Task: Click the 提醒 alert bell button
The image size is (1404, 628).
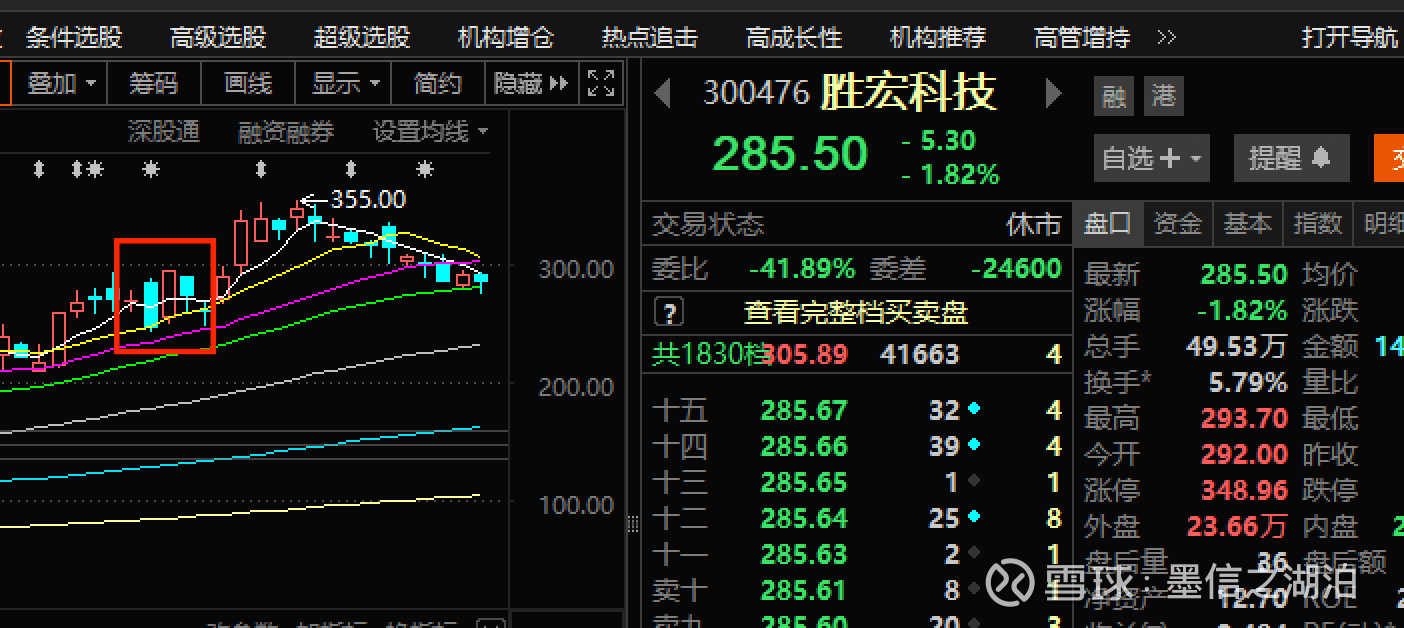Action: tap(1291, 158)
